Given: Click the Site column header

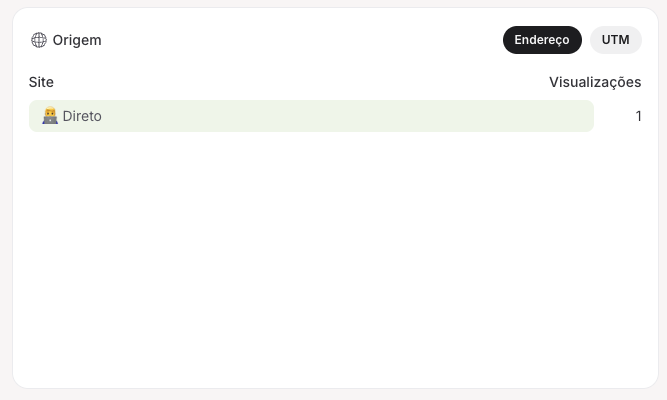Looking at the screenshot, I should (x=41, y=82).
